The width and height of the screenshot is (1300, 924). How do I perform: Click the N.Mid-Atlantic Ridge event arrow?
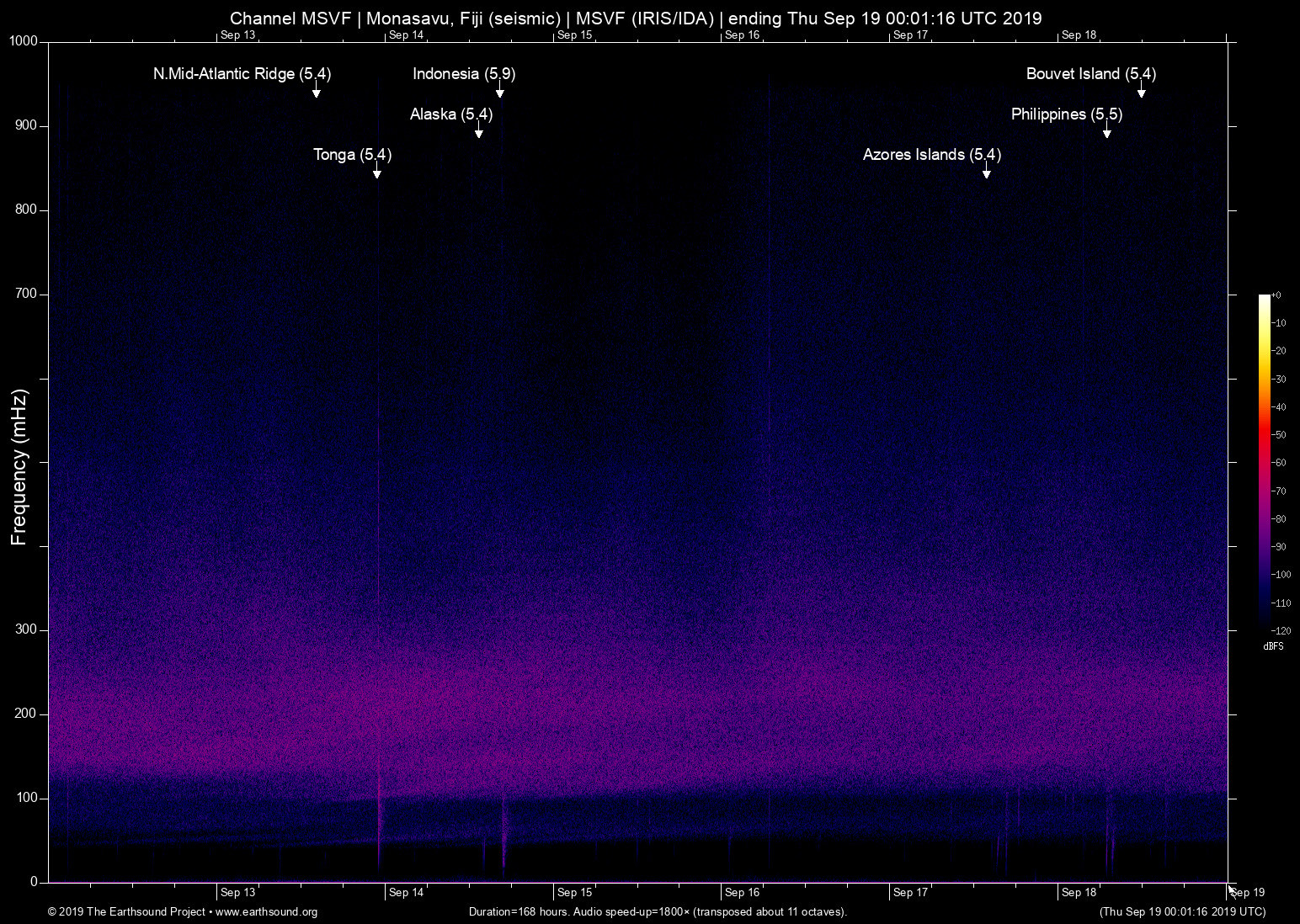(x=317, y=91)
